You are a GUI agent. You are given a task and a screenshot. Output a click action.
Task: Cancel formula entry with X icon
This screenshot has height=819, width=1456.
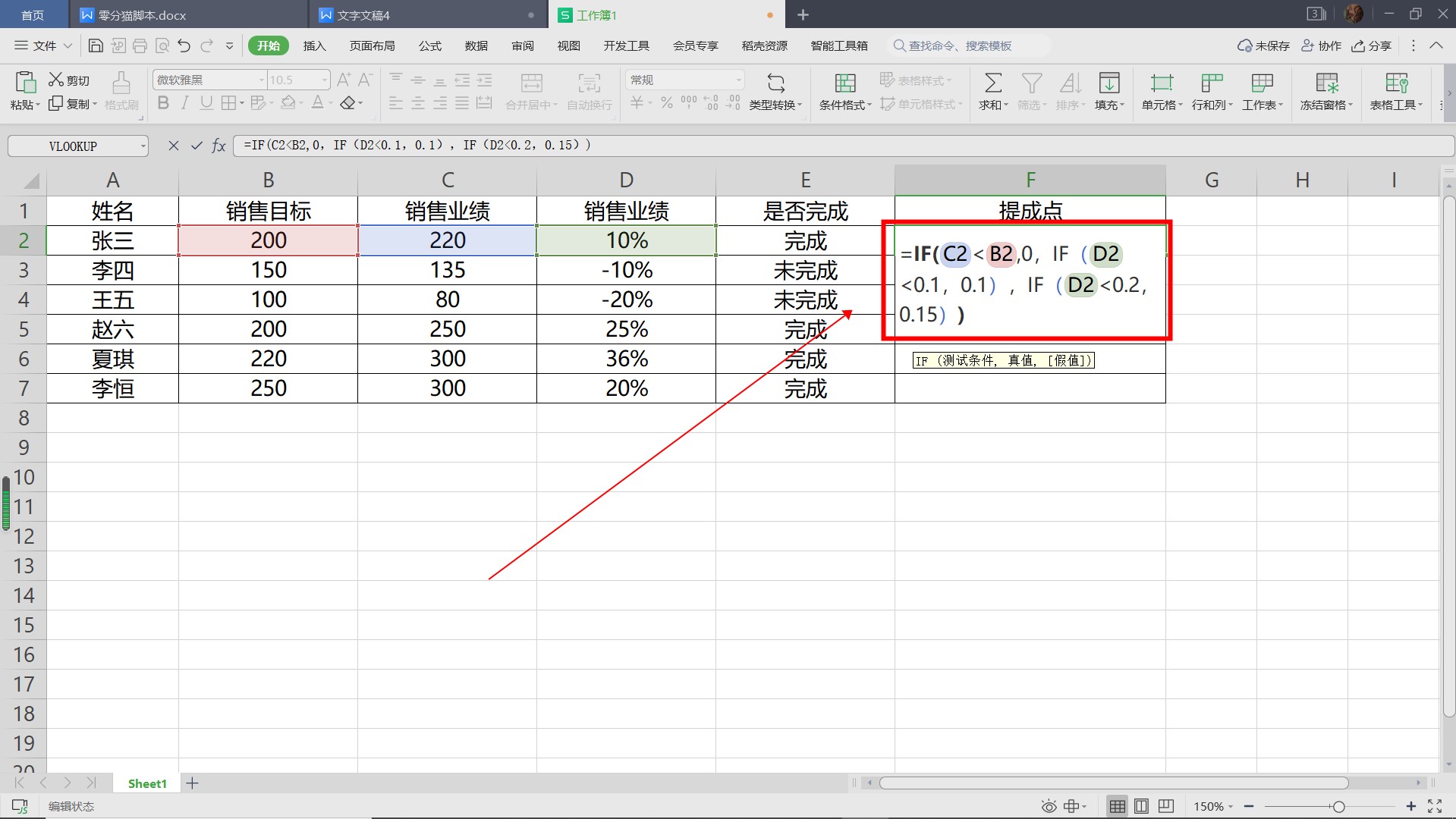174,146
